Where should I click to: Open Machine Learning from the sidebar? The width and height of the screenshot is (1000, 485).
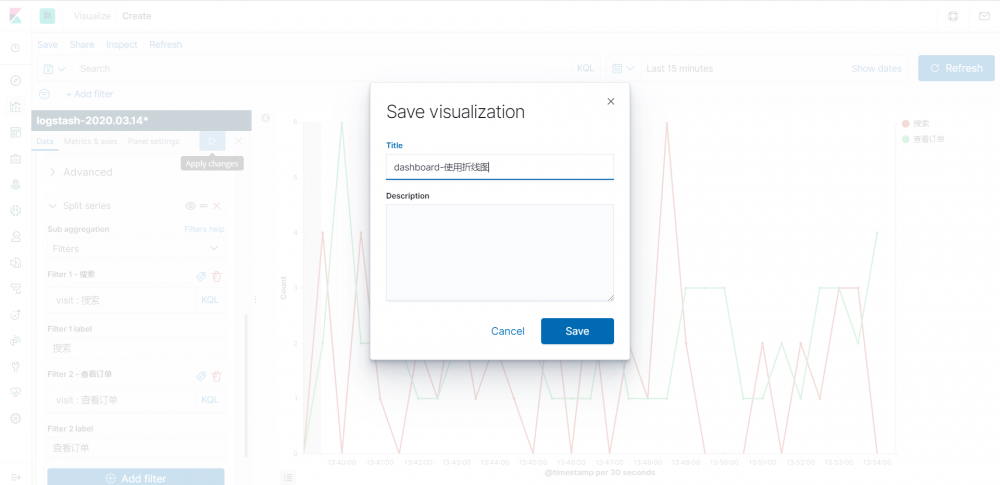pyautogui.click(x=16, y=211)
